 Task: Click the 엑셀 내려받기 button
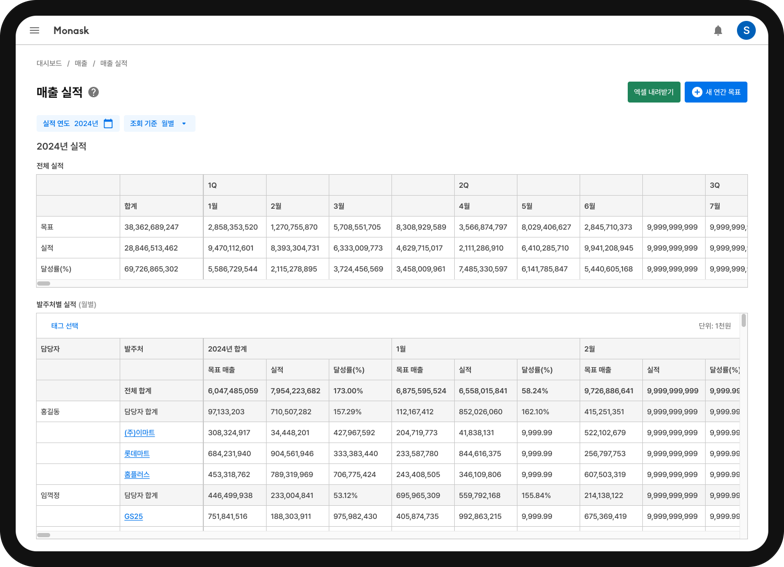(654, 92)
